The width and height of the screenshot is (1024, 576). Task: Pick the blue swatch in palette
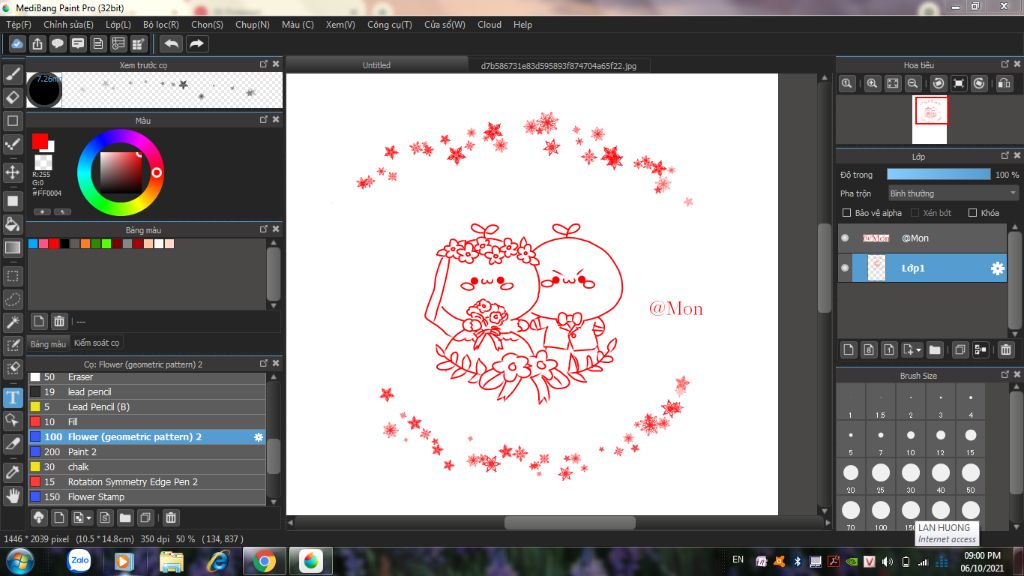33,244
